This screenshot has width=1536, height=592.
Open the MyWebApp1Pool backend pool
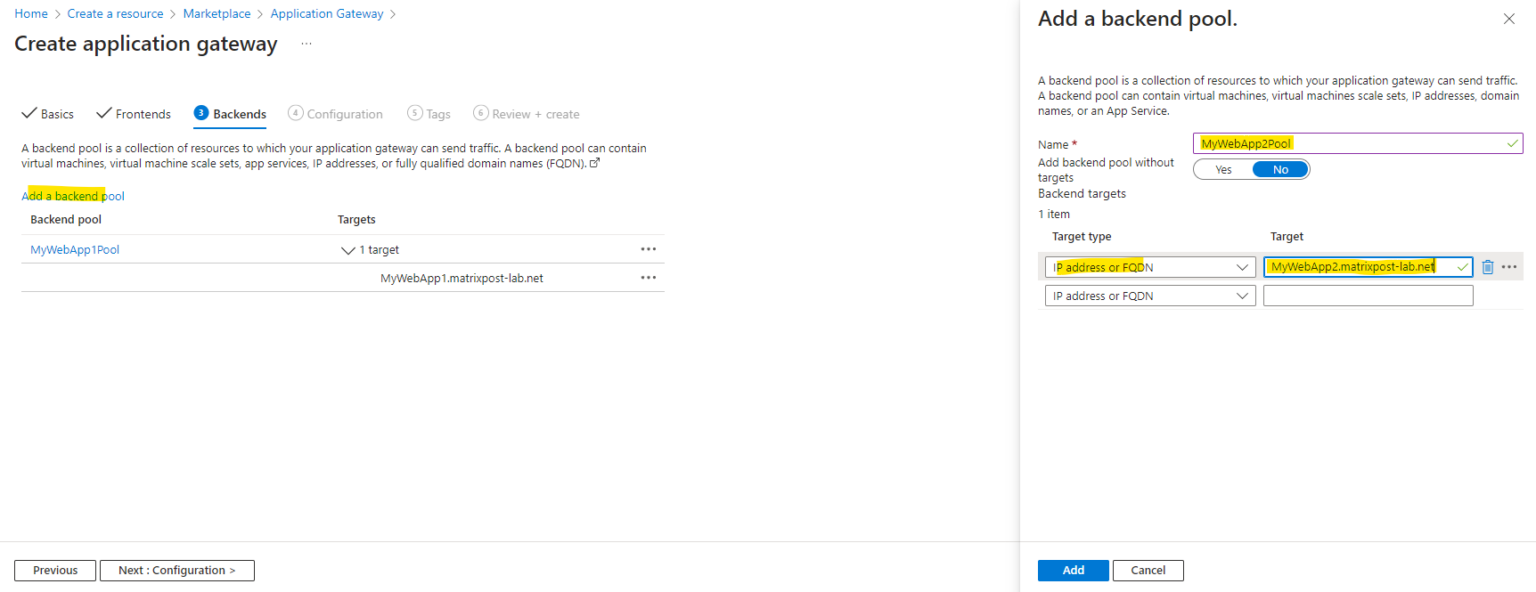coord(74,249)
